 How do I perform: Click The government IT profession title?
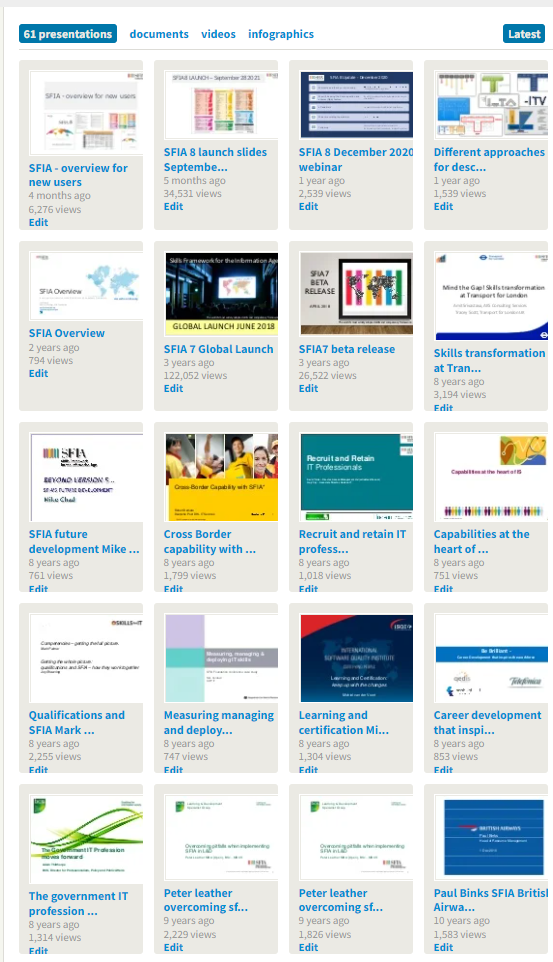coord(79,904)
